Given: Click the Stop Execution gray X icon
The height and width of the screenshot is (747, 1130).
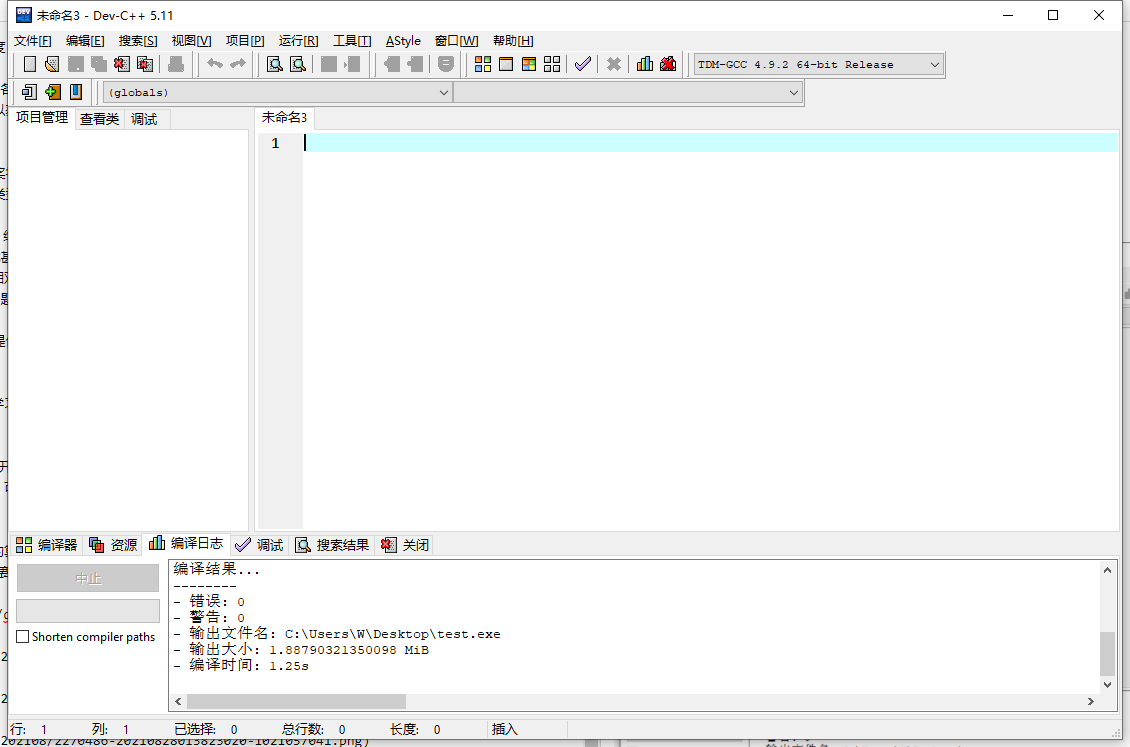Looking at the screenshot, I should 614,64.
